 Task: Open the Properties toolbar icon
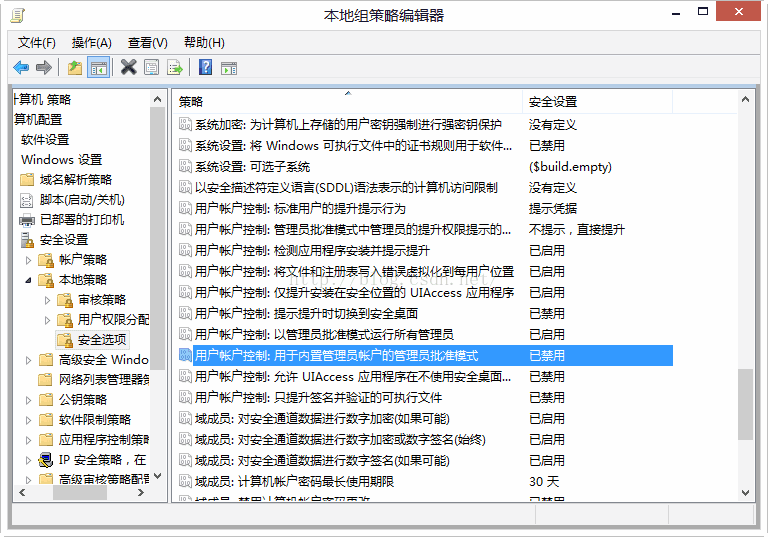tap(151, 67)
